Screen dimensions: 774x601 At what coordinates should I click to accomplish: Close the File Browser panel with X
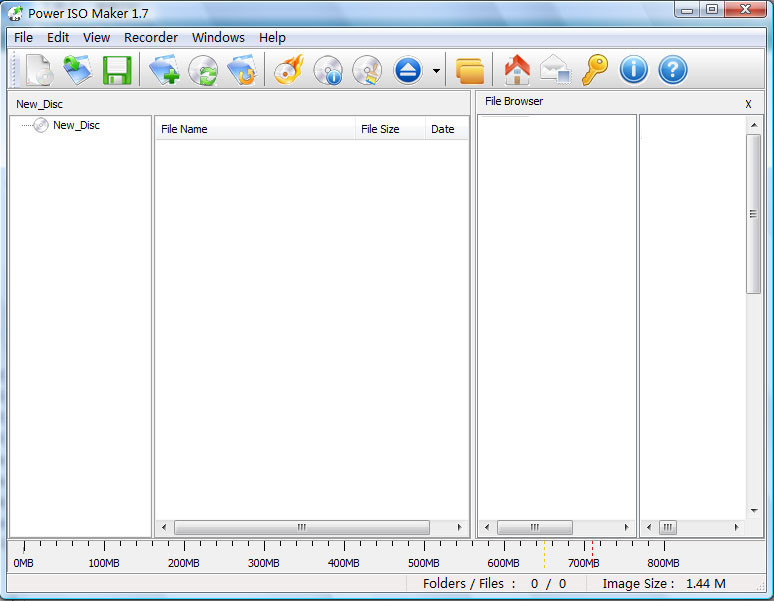click(x=748, y=104)
